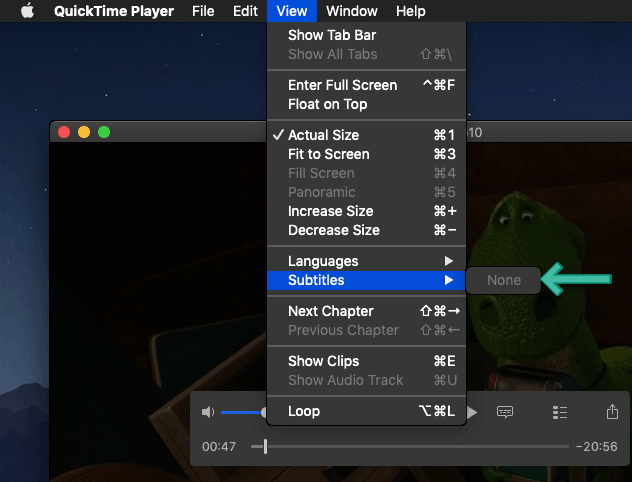Jump to Next Chapter
632x482 pixels.
pyautogui.click(x=366, y=311)
